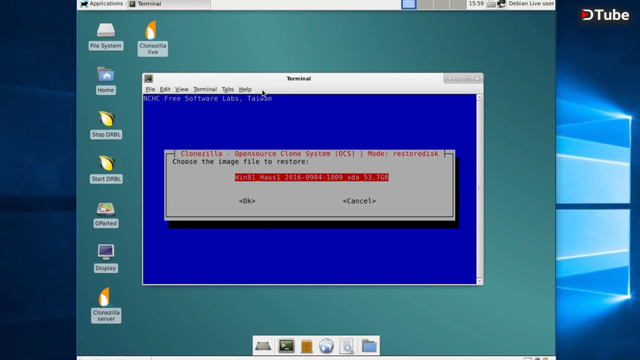Open the View menu in Terminal

tap(182, 89)
